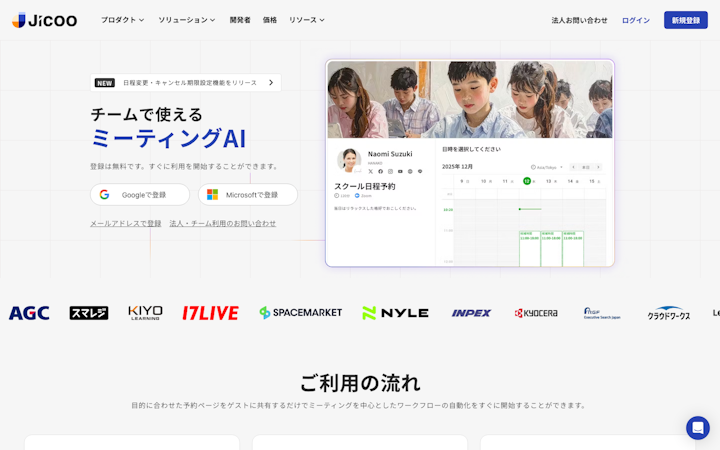The height and width of the screenshot is (450, 720).
Task: Click the スマレジ logo
Action: 89,313
